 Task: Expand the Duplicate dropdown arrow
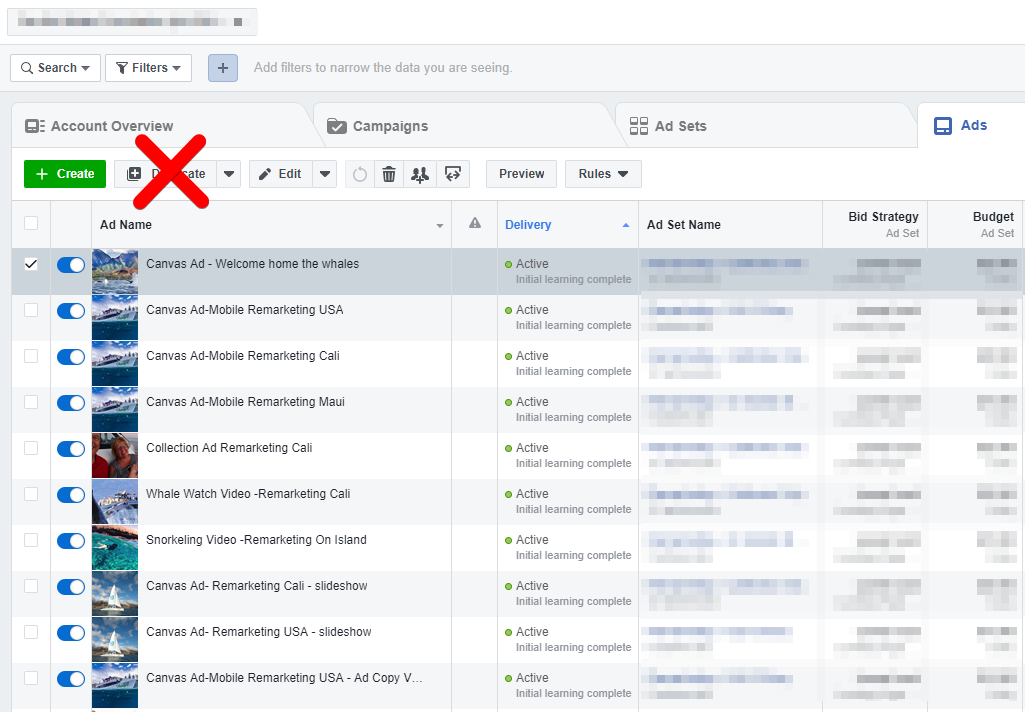pyautogui.click(x=230, y=174)
